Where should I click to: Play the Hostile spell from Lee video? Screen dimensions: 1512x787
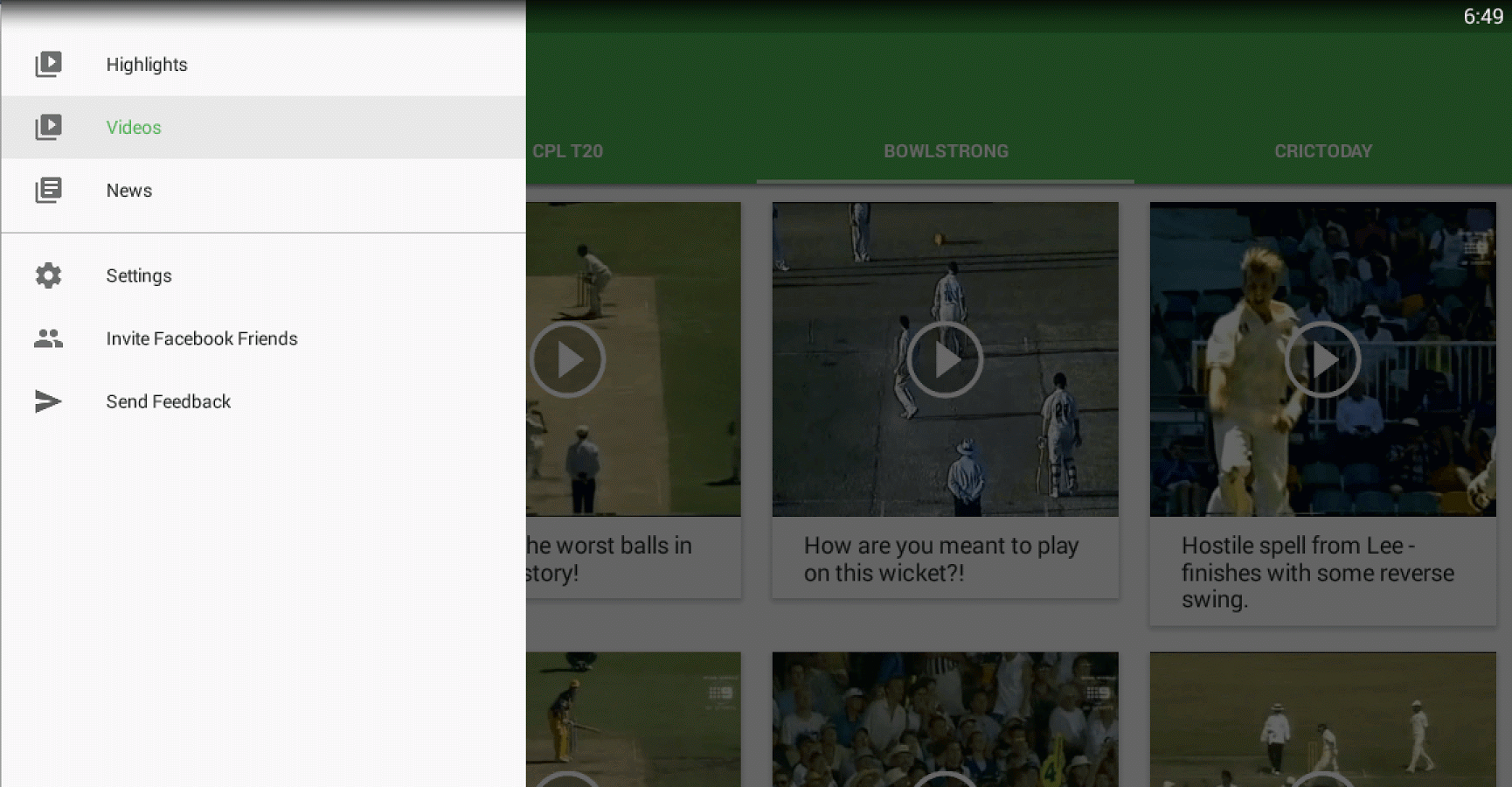[x=1322, y=359]
